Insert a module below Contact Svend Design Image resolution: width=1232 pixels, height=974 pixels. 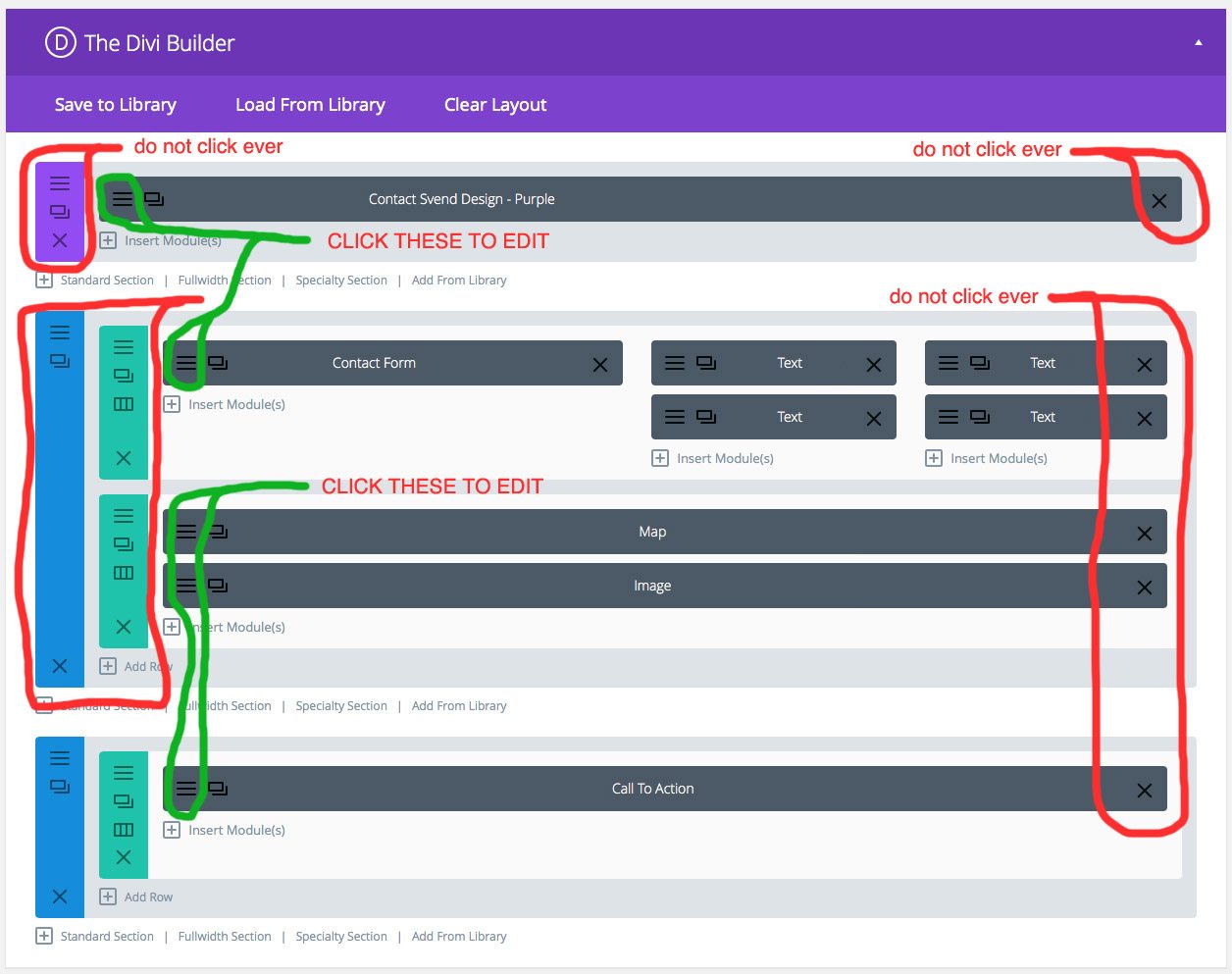(x=161, y=240)
